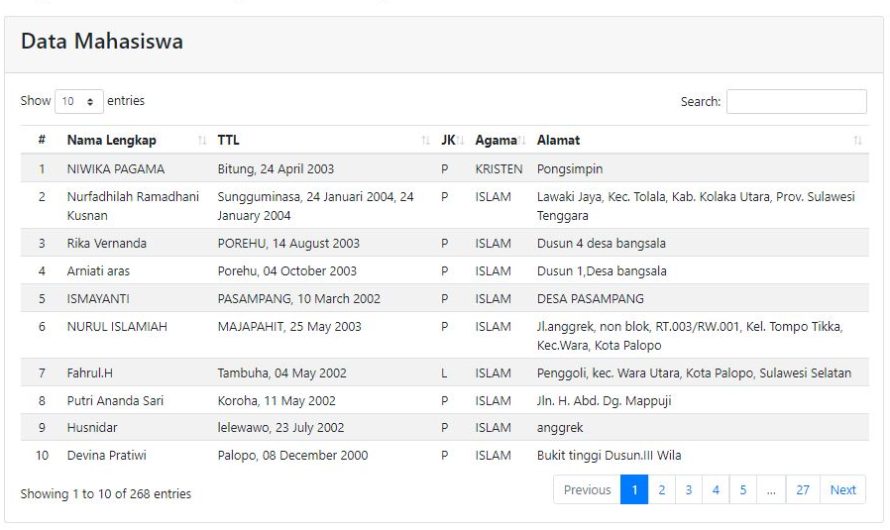Image resolution: width=890 pixels, height=530 pixels.
Task: Click address Dusun 4 desa bangsala
Action: coord(601,243)
